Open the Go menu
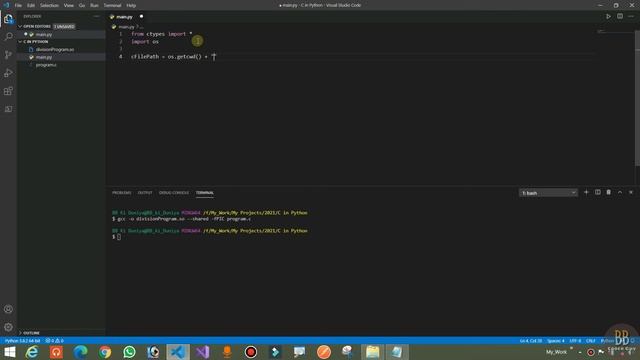The width and height of the screenshot is (640, 360). pyautogui.click(x=82, y=5)
